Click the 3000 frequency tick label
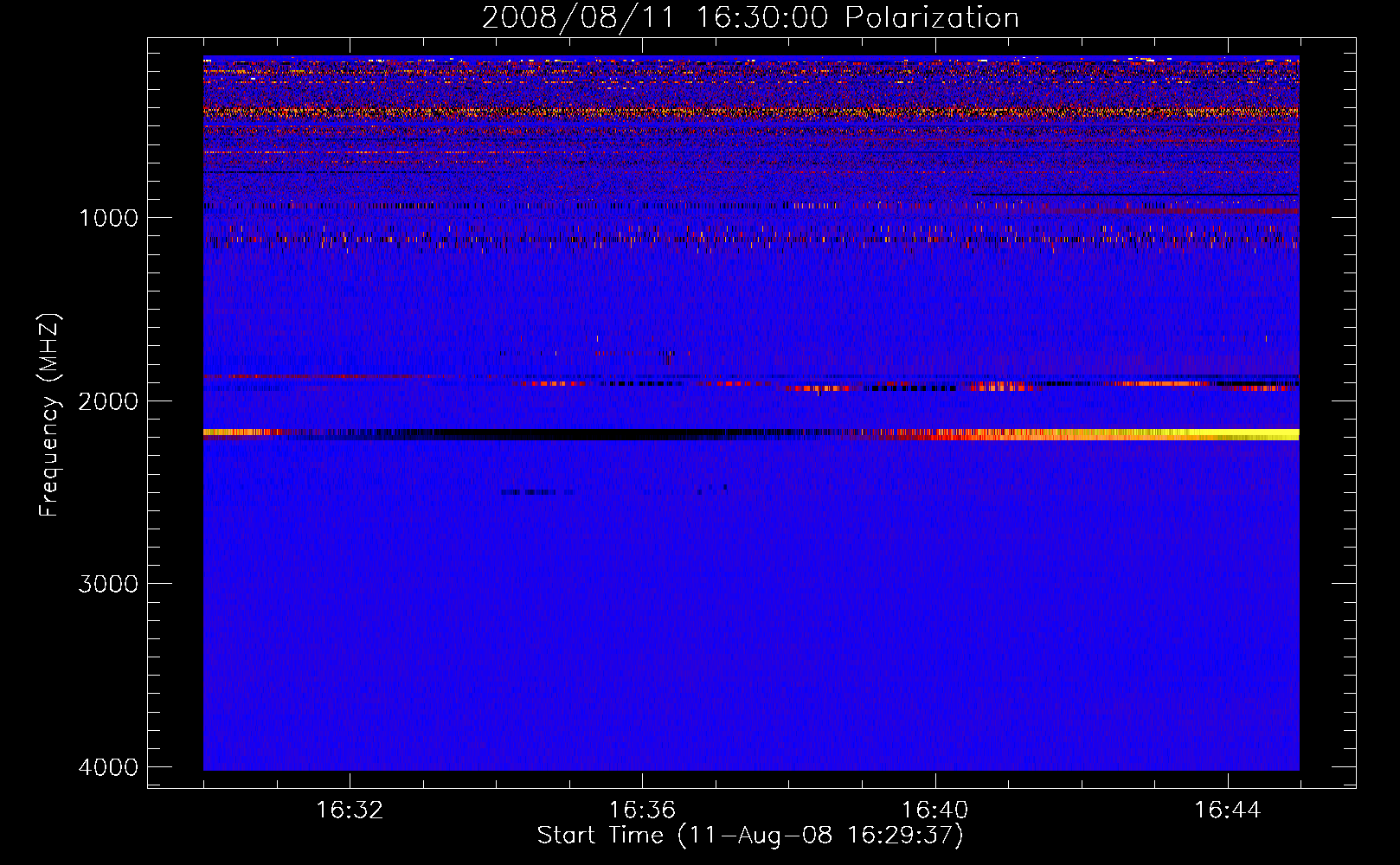This screenshot has height=865, width=1400. pos(108,584)
